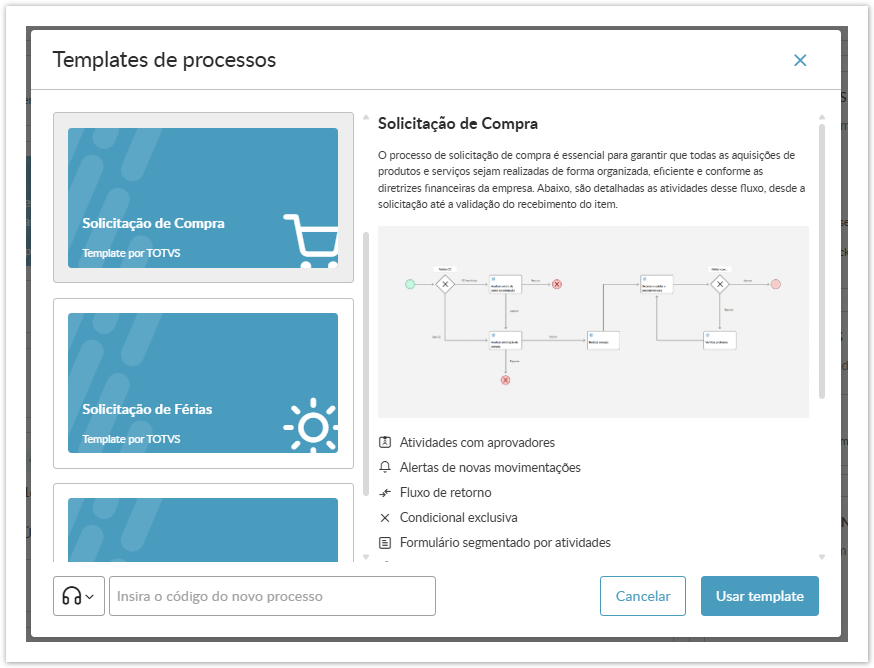The image size is (874, 668).
Task: Focus the process code input field
Action: click(272, 596)
